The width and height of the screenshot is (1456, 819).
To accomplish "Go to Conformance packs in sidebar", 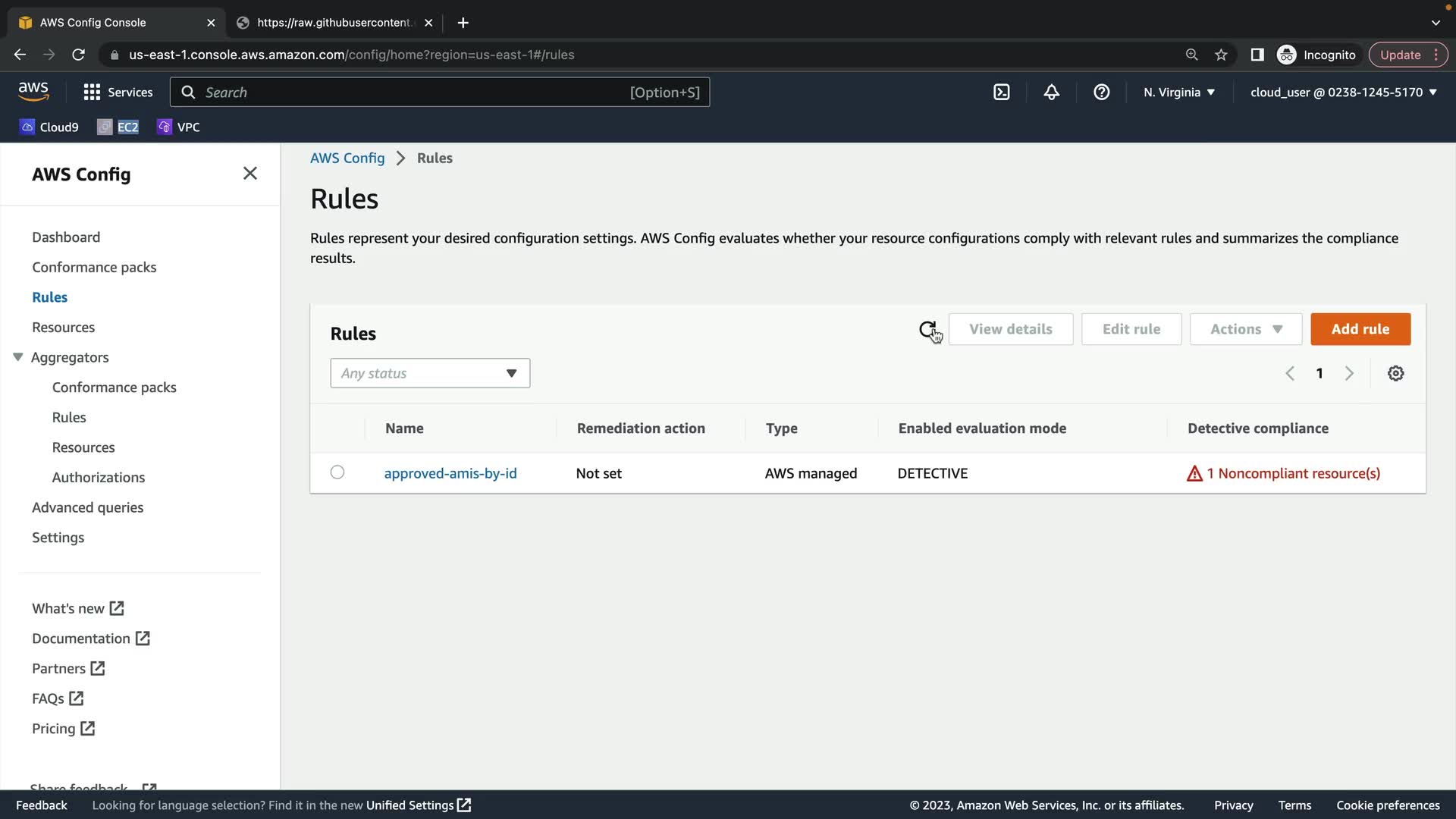I will (94, 267).
